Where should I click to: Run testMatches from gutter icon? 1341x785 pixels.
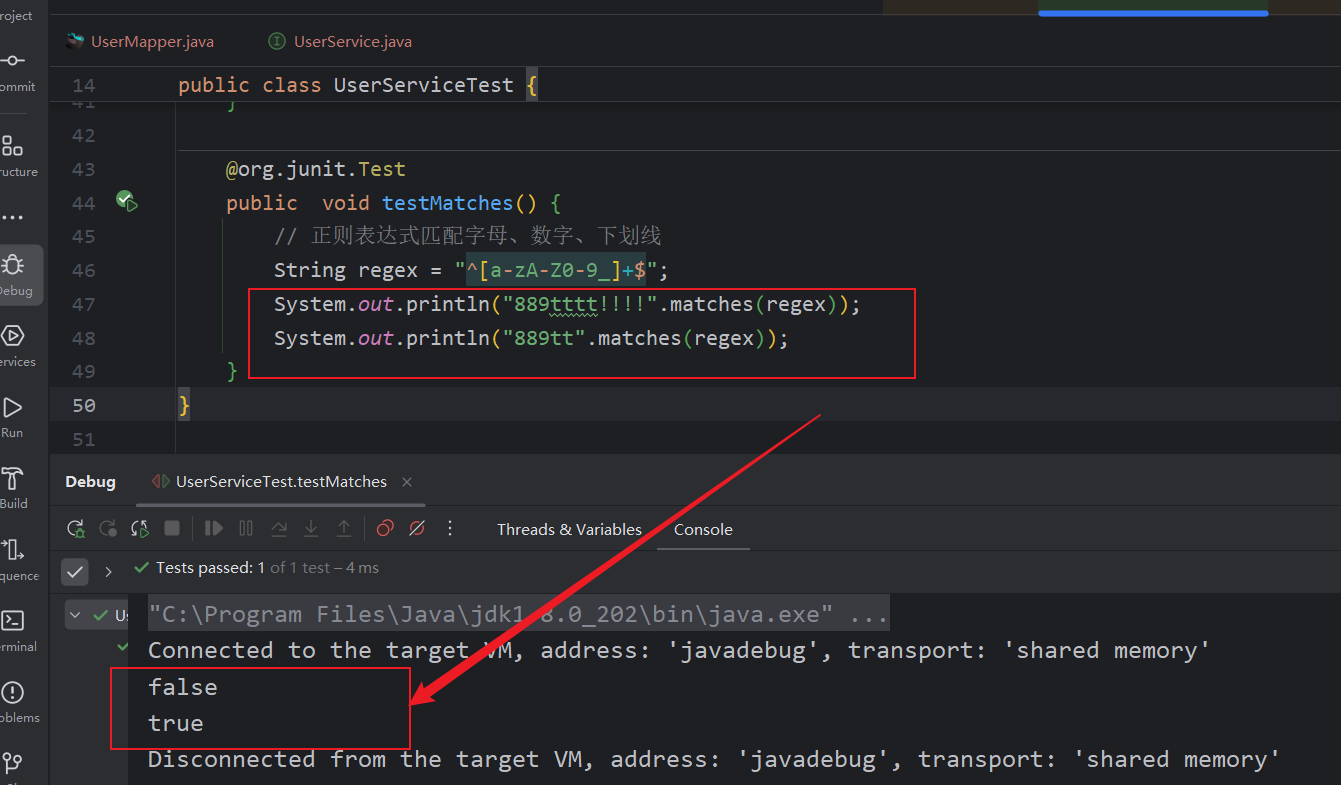(x=126, y=202)
